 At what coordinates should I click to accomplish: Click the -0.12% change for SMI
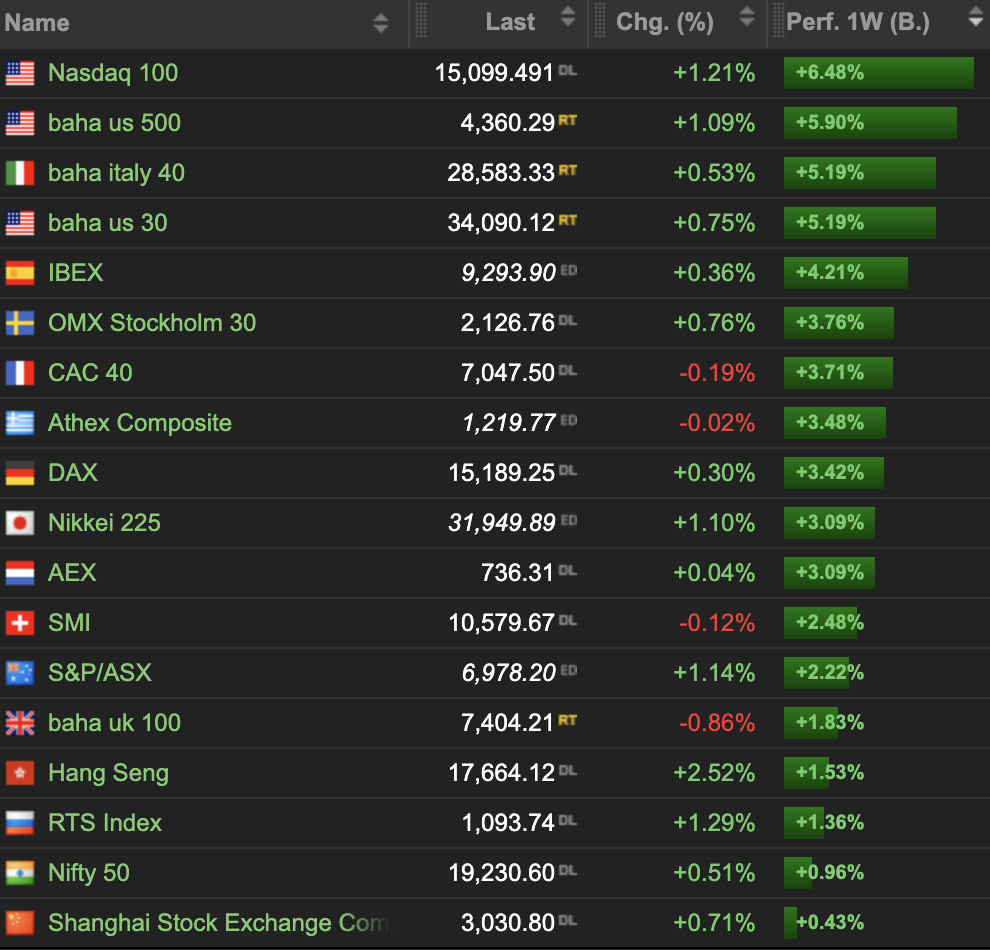pyautogui.click(x=717, y=623)
